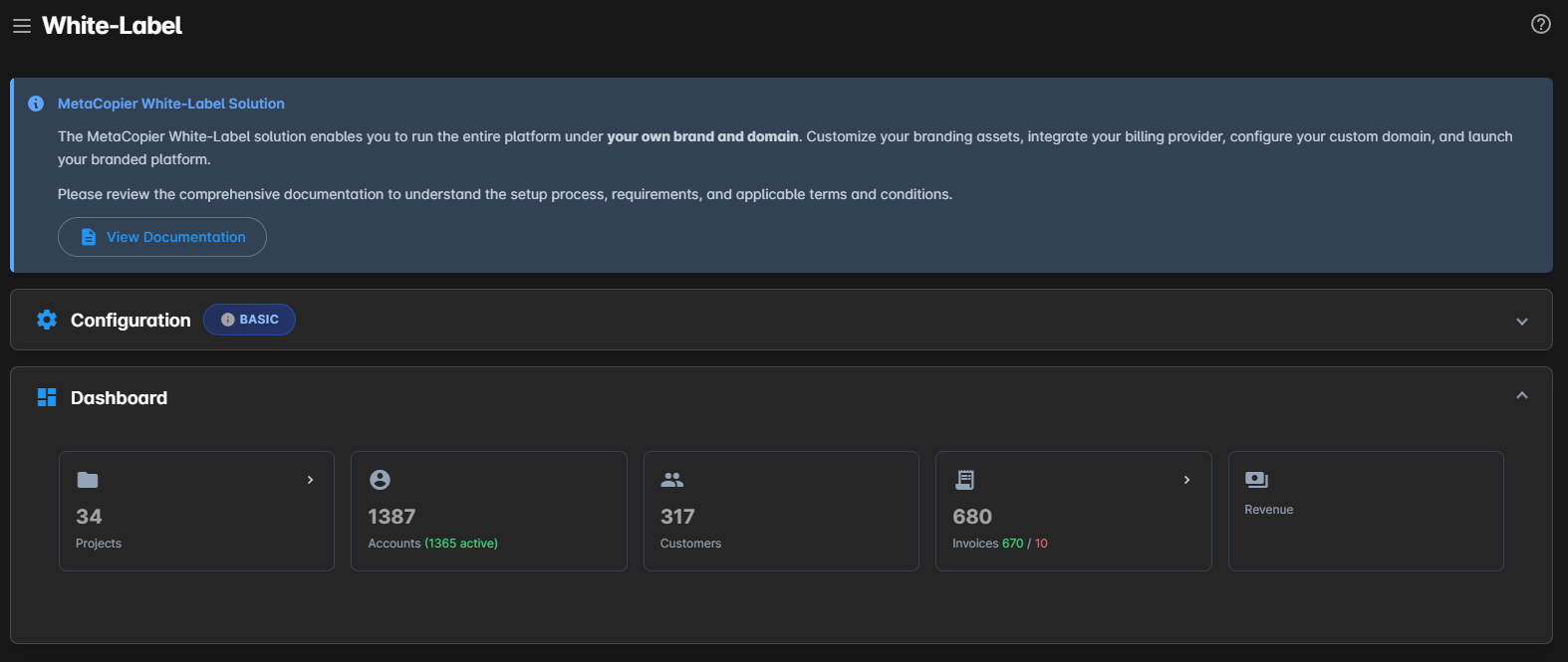The height and width of the screenshot is (662, 1568).
Task: Click the info icon inside BASIC badge
Action: [x=228, y=320]
